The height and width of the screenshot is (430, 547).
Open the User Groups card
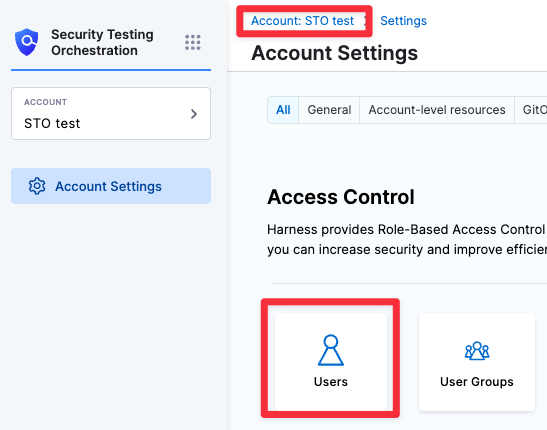pyautogui.click(x=477, y=362)
